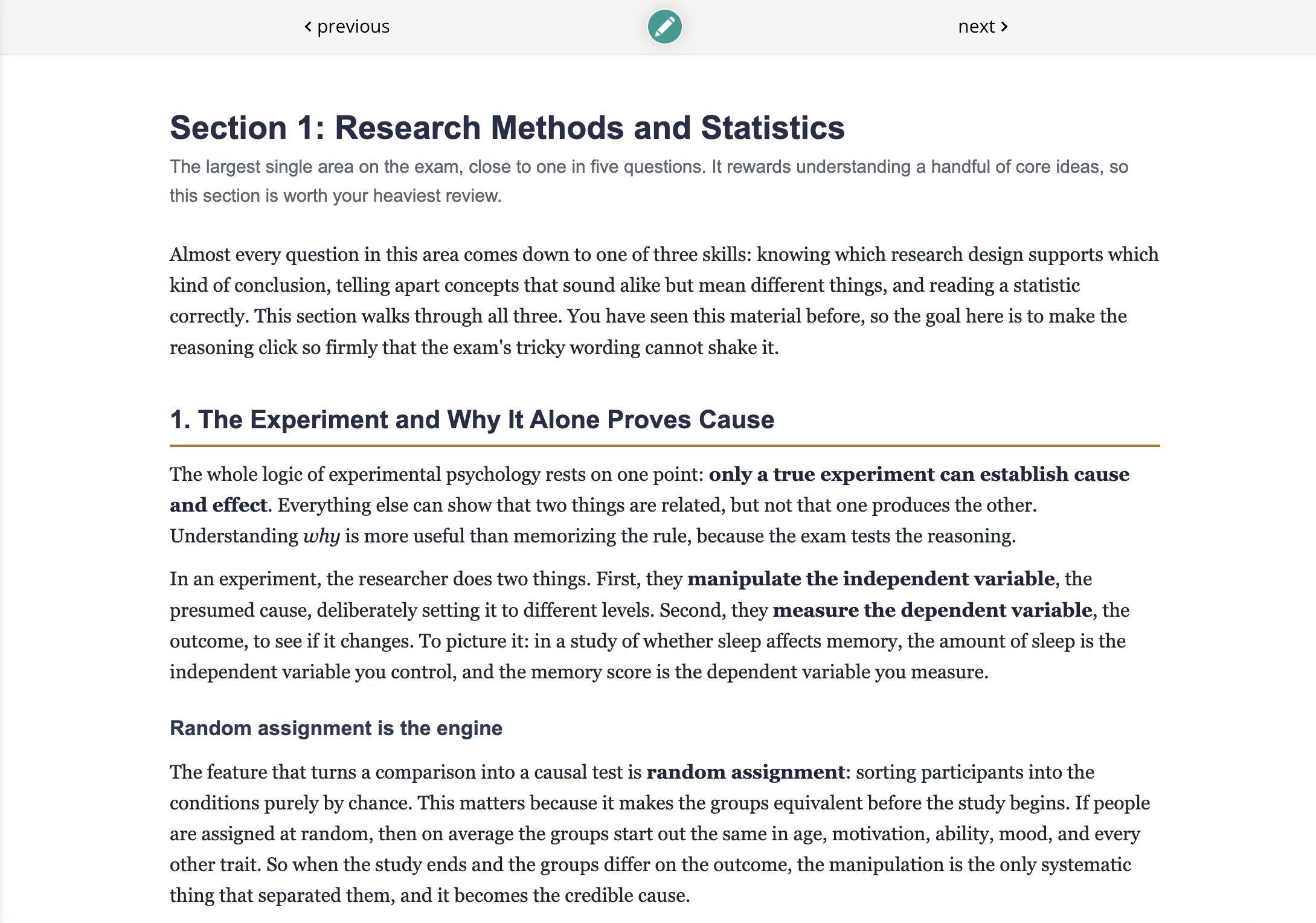
Task: Click the Section 1 Research Methods heading
Action: click(x=507, y=127)
